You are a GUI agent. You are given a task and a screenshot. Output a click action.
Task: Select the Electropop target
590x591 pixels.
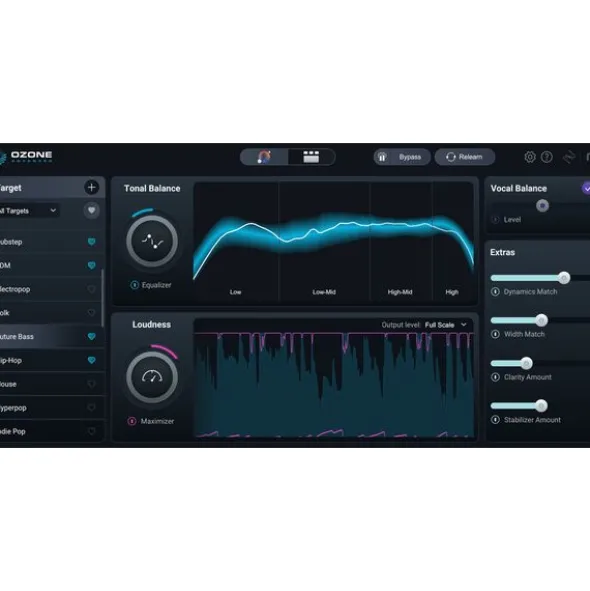[x=51, y=289]
